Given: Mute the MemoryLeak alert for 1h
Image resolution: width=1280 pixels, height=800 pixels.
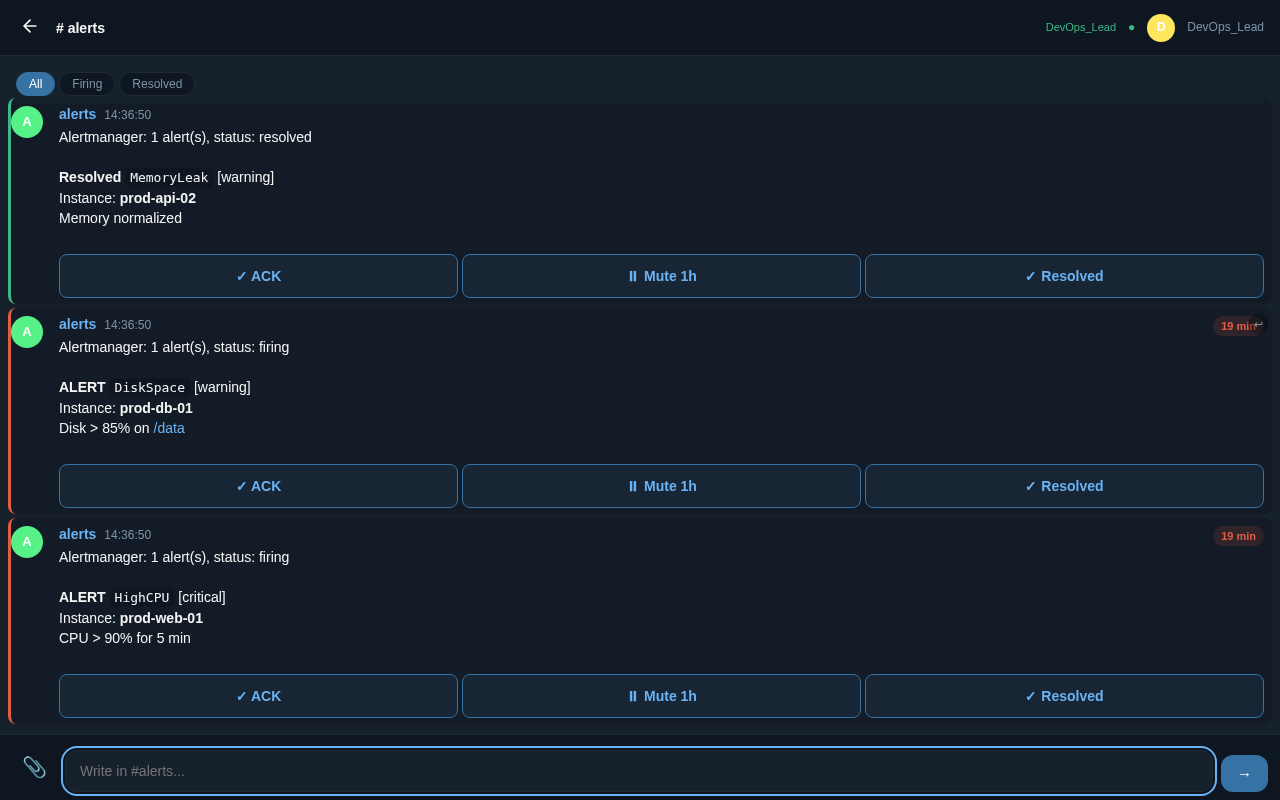Looking at the screenshot, I should (661, 276).
